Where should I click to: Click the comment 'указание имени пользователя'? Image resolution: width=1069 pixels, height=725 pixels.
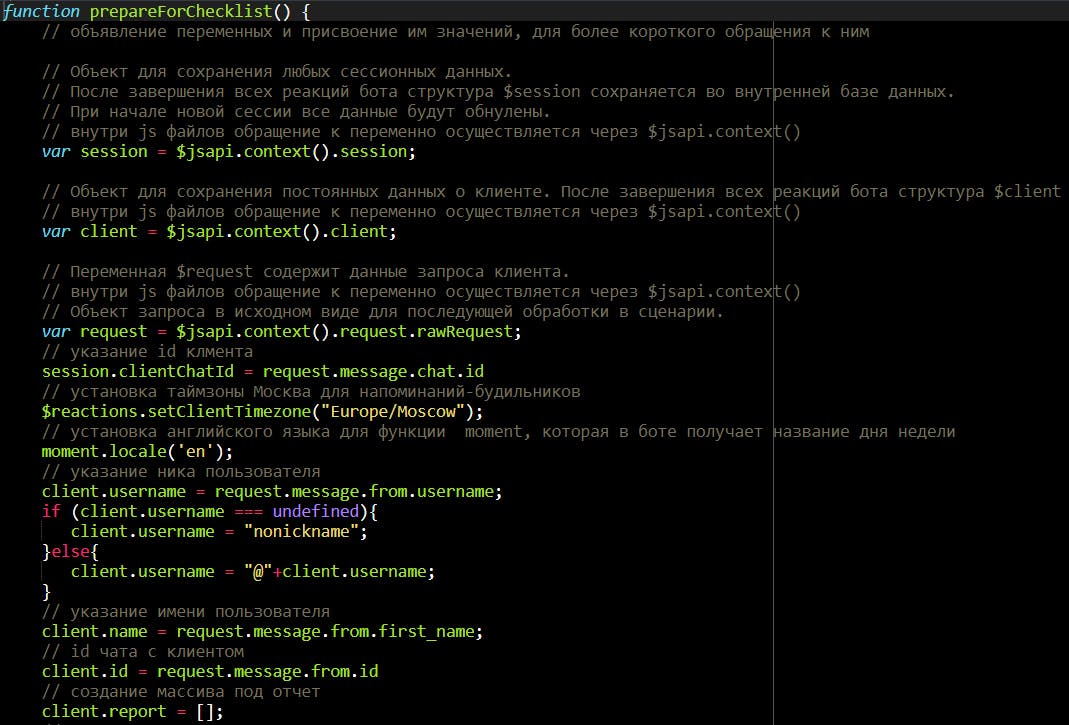pyautogui.click(x=185, y=612)
